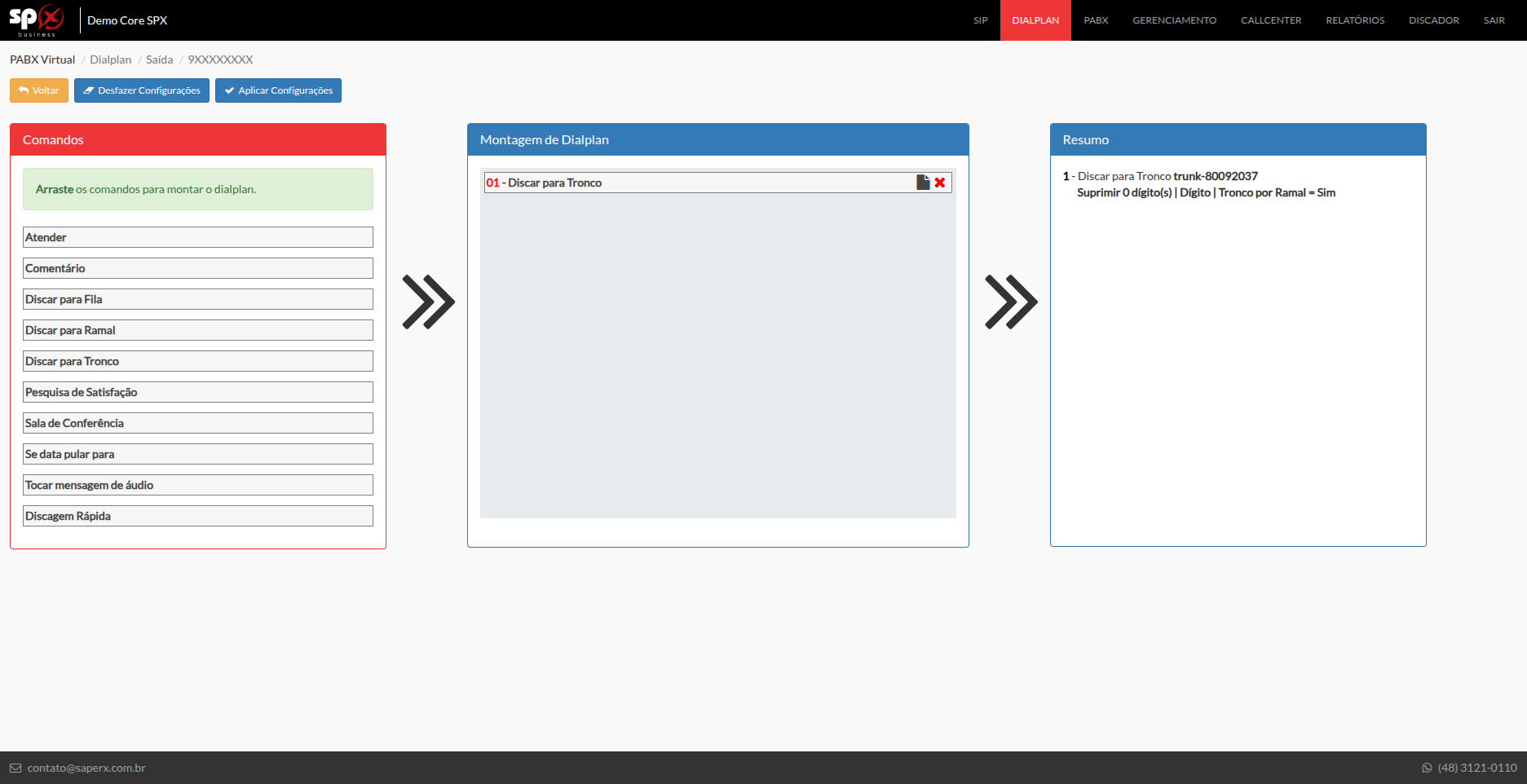Select the Sala de Conferência command
This screenshot has height=784, width=1527.
(x=197, y=423)
